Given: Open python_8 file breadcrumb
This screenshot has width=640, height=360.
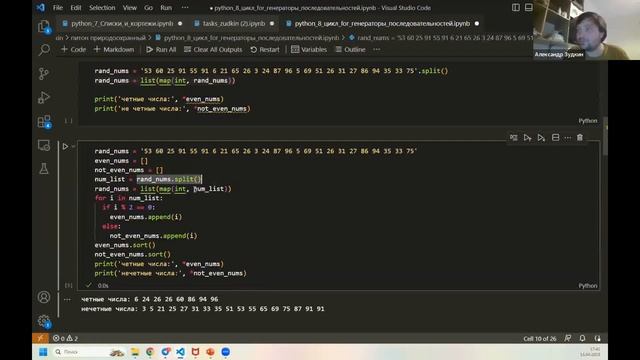Looking at the screenshot, I should 247,38.
